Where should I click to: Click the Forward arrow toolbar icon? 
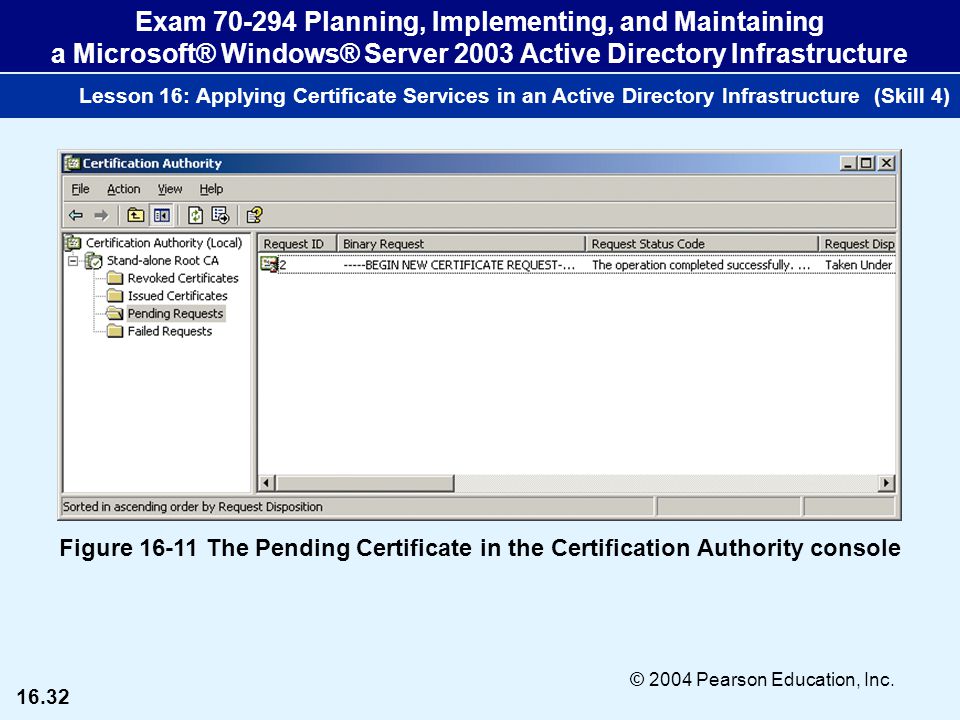101,216
